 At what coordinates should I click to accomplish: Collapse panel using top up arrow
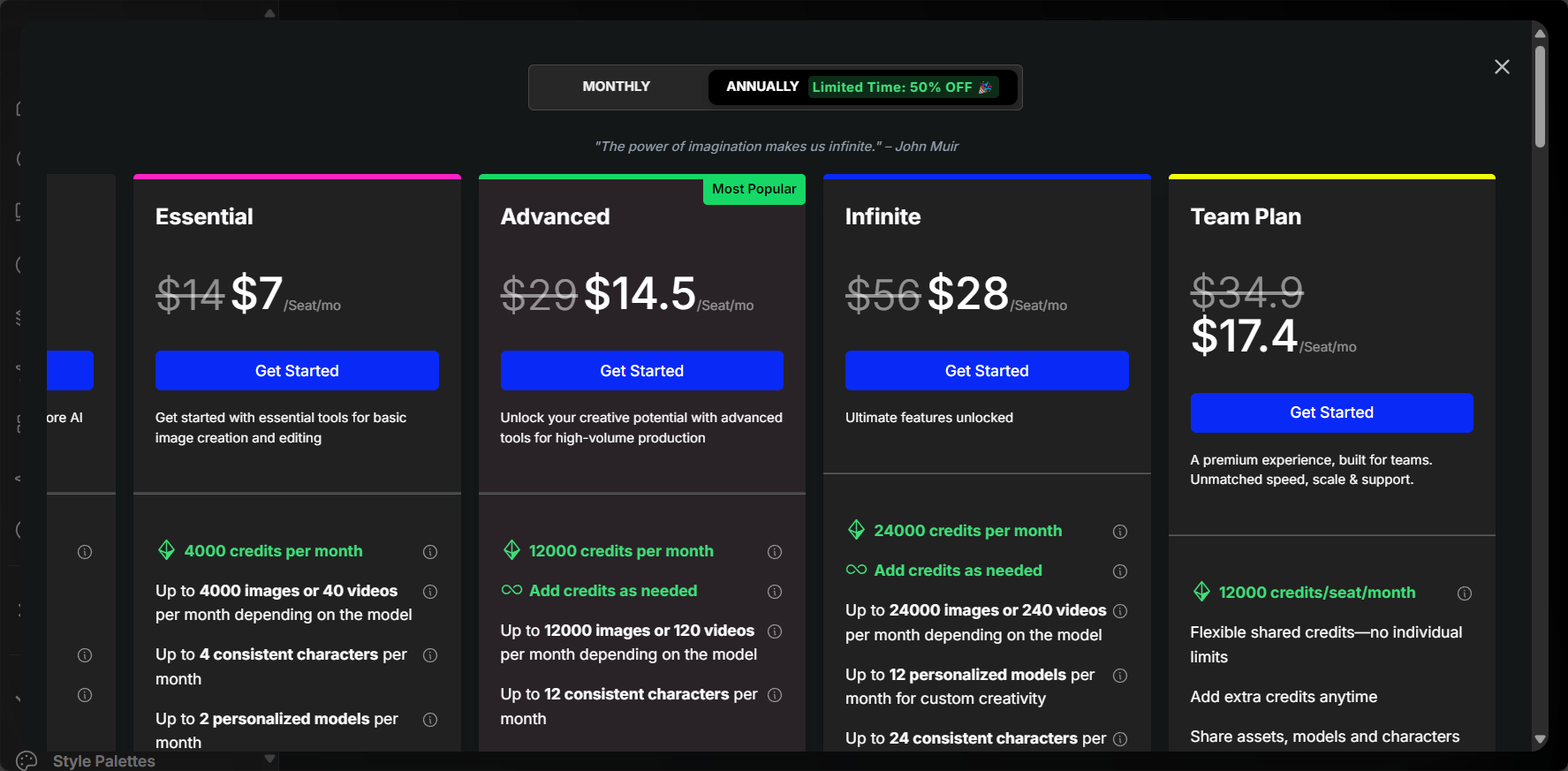pos(269,13)
